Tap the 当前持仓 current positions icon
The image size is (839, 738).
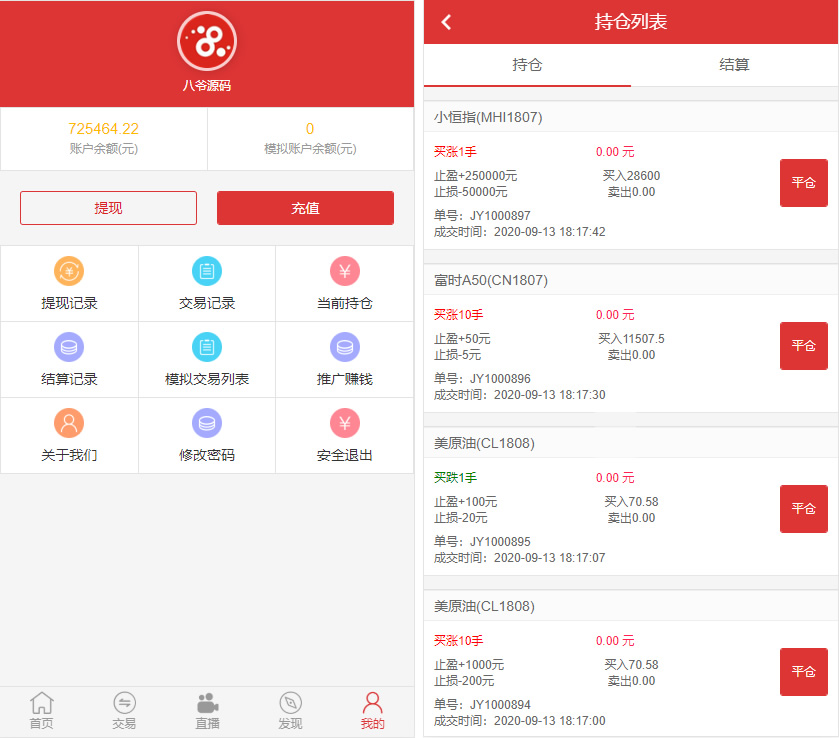[344, 271]
